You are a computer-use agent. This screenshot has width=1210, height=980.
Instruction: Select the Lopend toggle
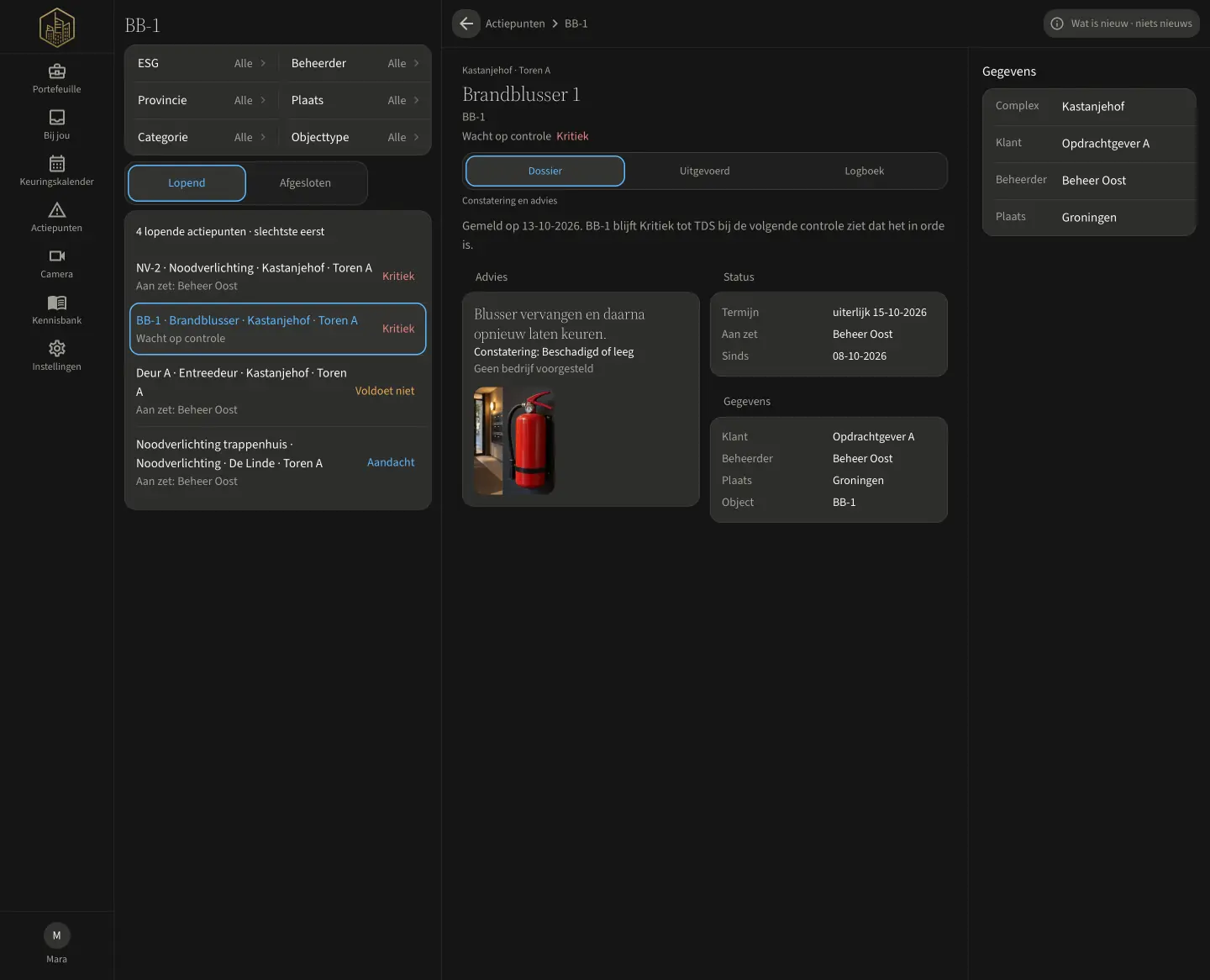point(187,183)
